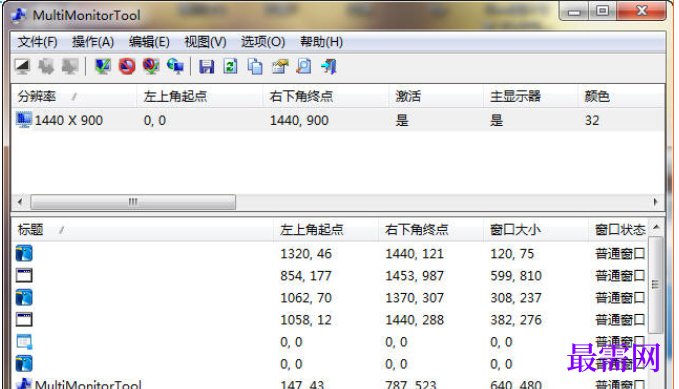
Task: Select the 1440 X 900 resolution cell
Action: tap(68, 120)
